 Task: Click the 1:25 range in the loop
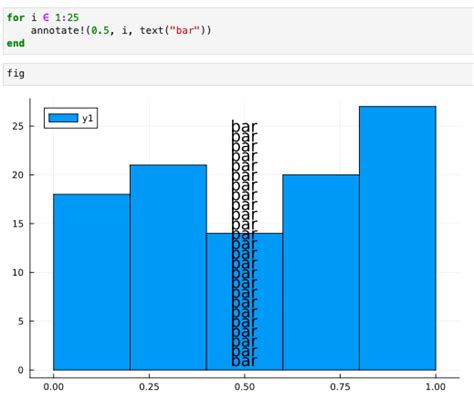pyautogui.click(x=67, y=17)
